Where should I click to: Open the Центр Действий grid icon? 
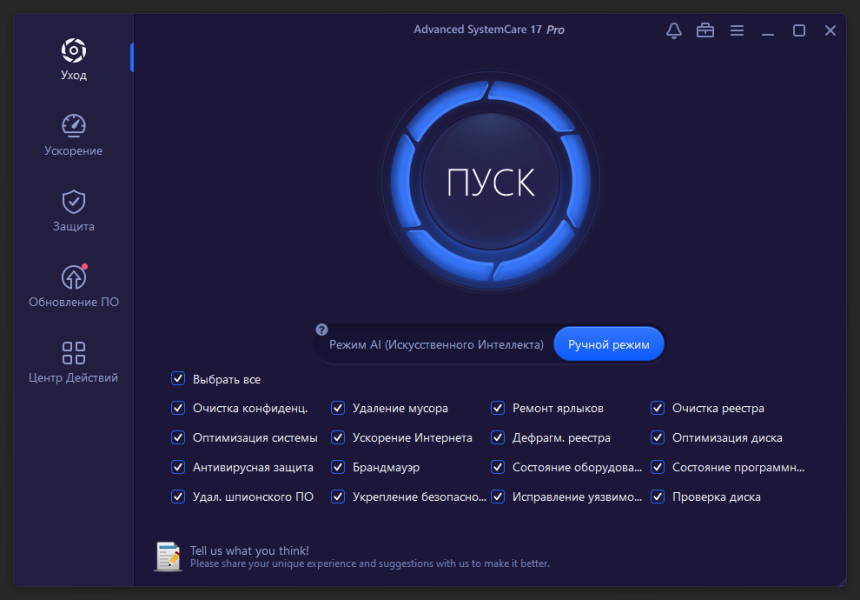click(x=73, y=353)
